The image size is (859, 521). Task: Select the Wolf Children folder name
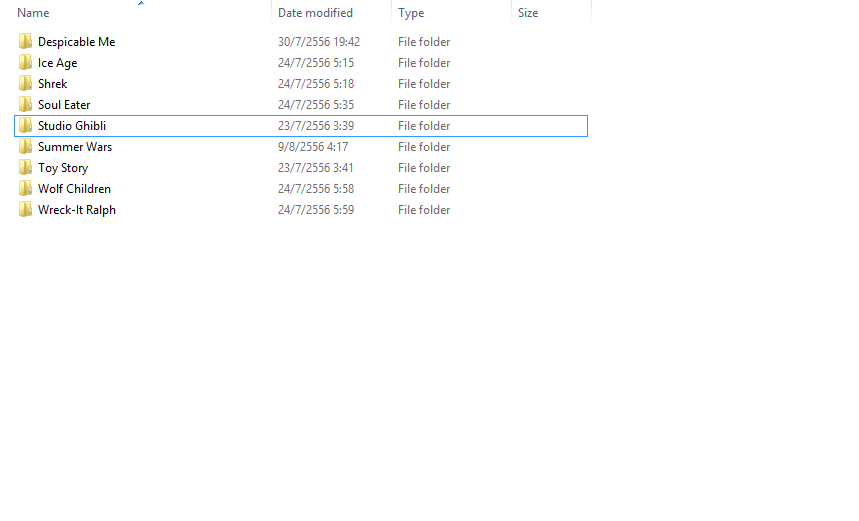pos(74,188)
